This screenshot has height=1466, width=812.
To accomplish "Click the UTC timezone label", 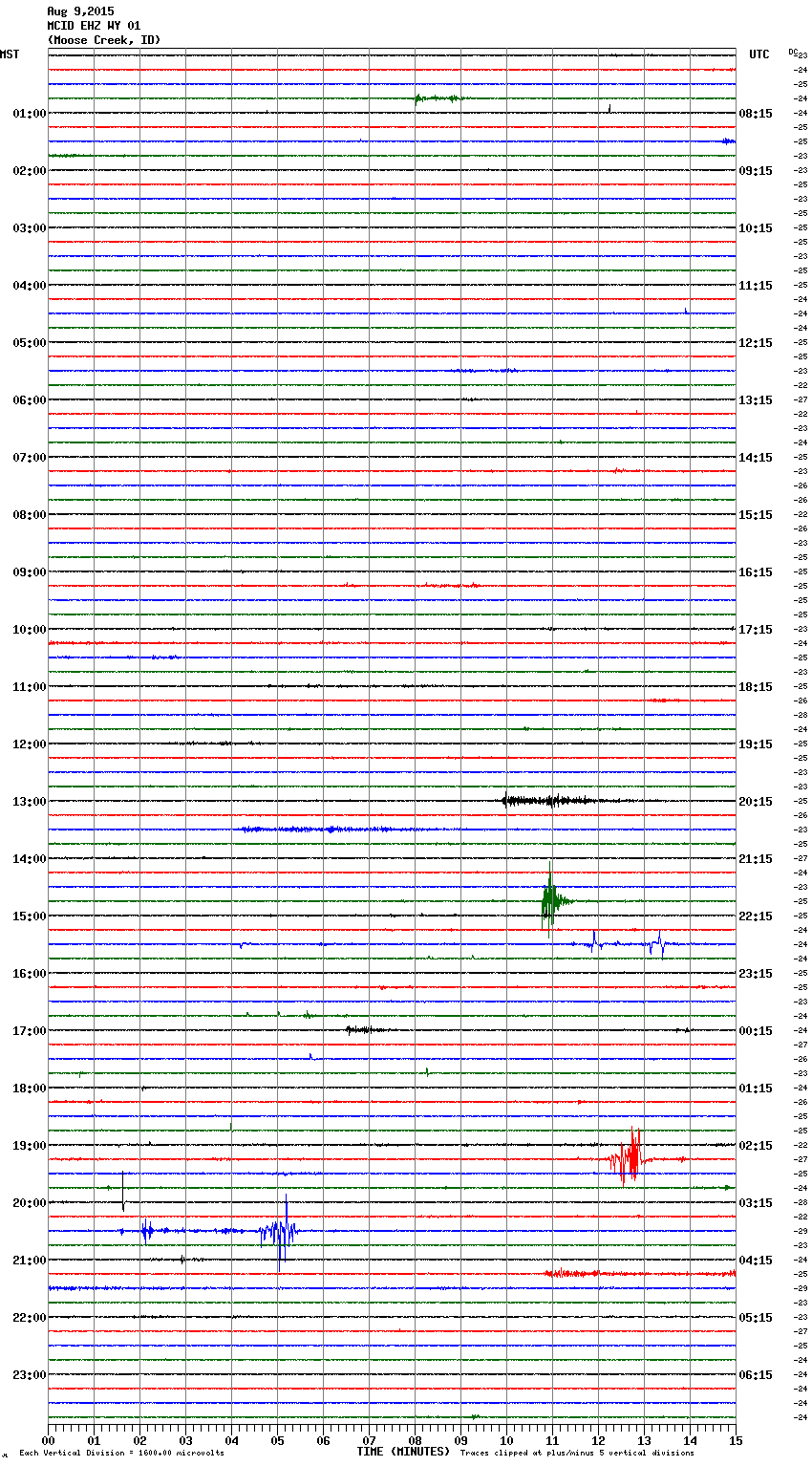I will (759, 54).
